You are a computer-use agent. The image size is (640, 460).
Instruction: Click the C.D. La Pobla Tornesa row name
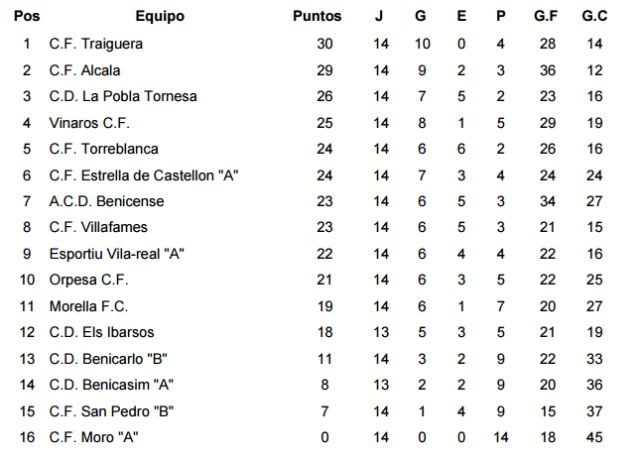[x=123, y=96]
